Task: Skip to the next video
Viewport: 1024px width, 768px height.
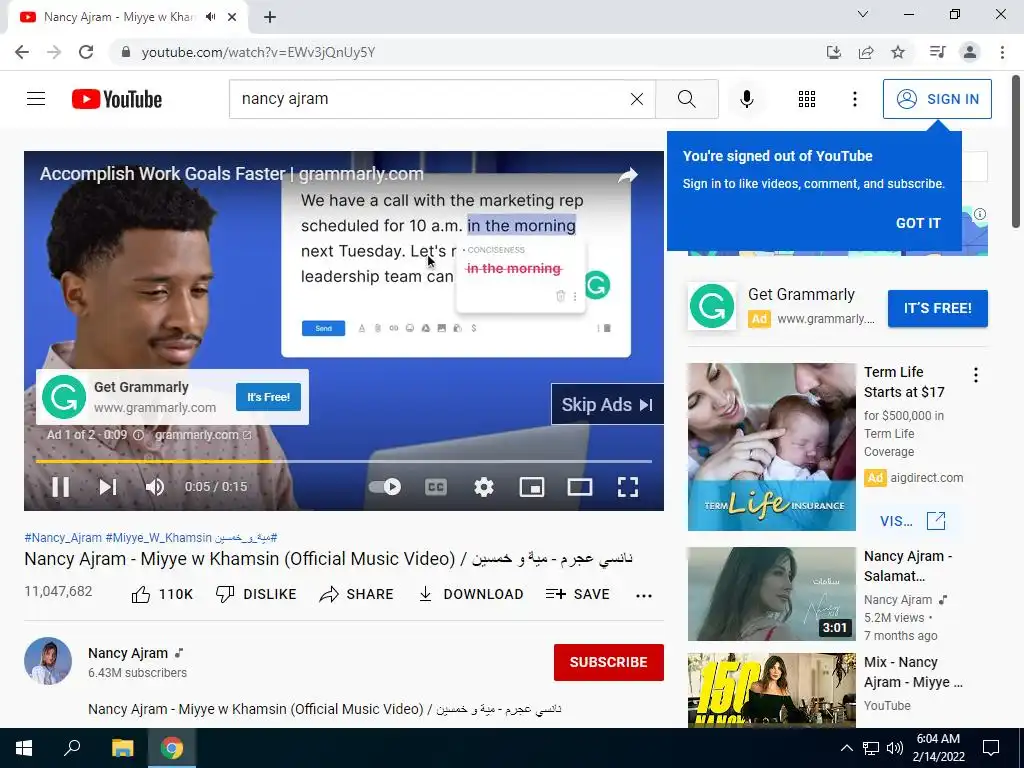Action: point(108,487)
